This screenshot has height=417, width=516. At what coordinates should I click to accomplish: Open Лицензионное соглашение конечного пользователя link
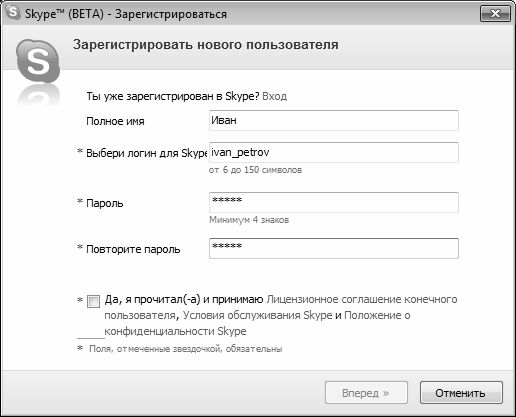(x=280, y=307)
